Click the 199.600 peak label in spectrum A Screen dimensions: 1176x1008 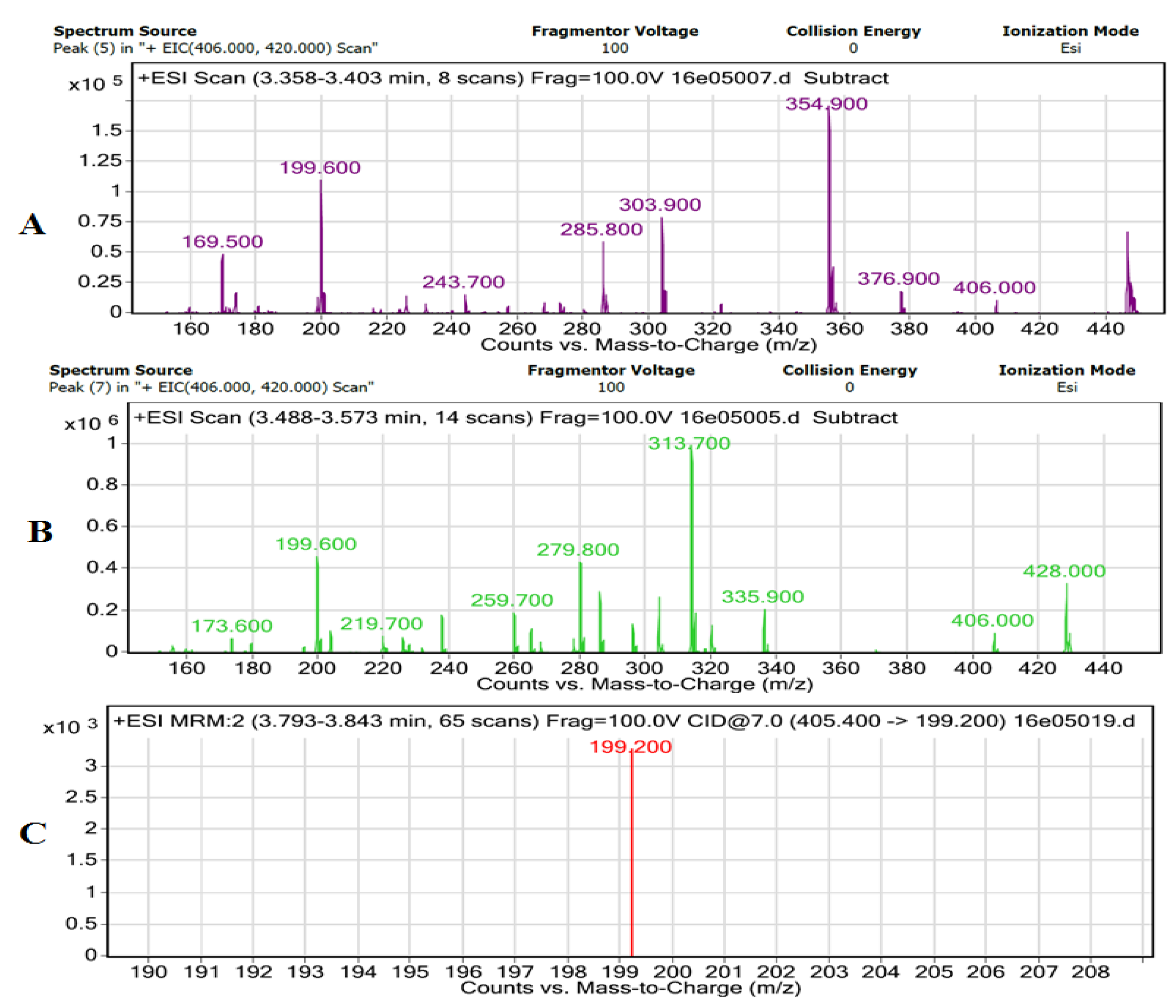(x=320, y=167)
